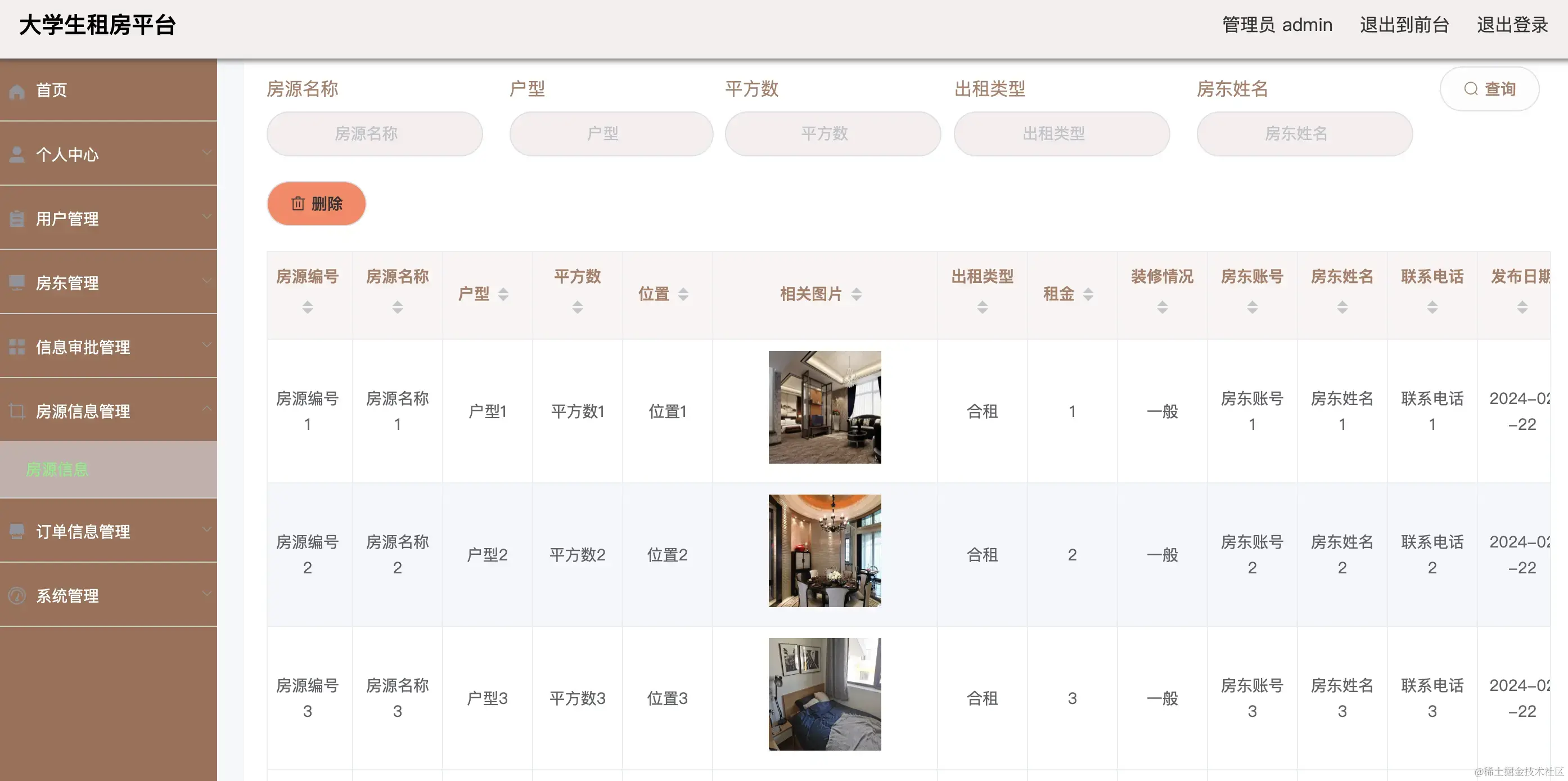
Task: Toggle sort on the 发布日期 column
Action: click(1524, 308)
